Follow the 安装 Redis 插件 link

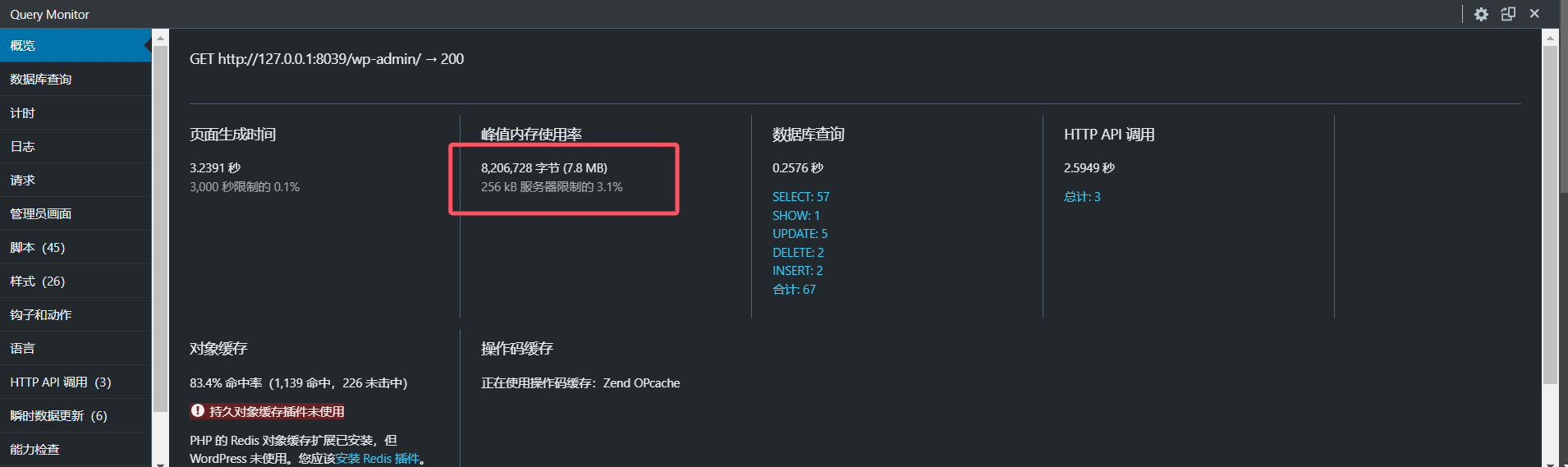(377, 458)
